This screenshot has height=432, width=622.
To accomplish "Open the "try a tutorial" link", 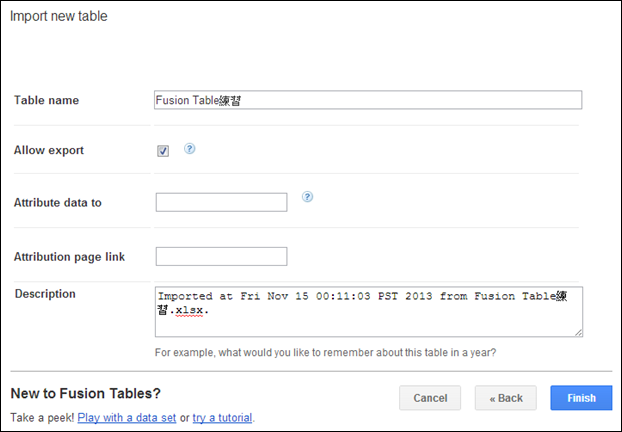I will (x=222, y=417).
